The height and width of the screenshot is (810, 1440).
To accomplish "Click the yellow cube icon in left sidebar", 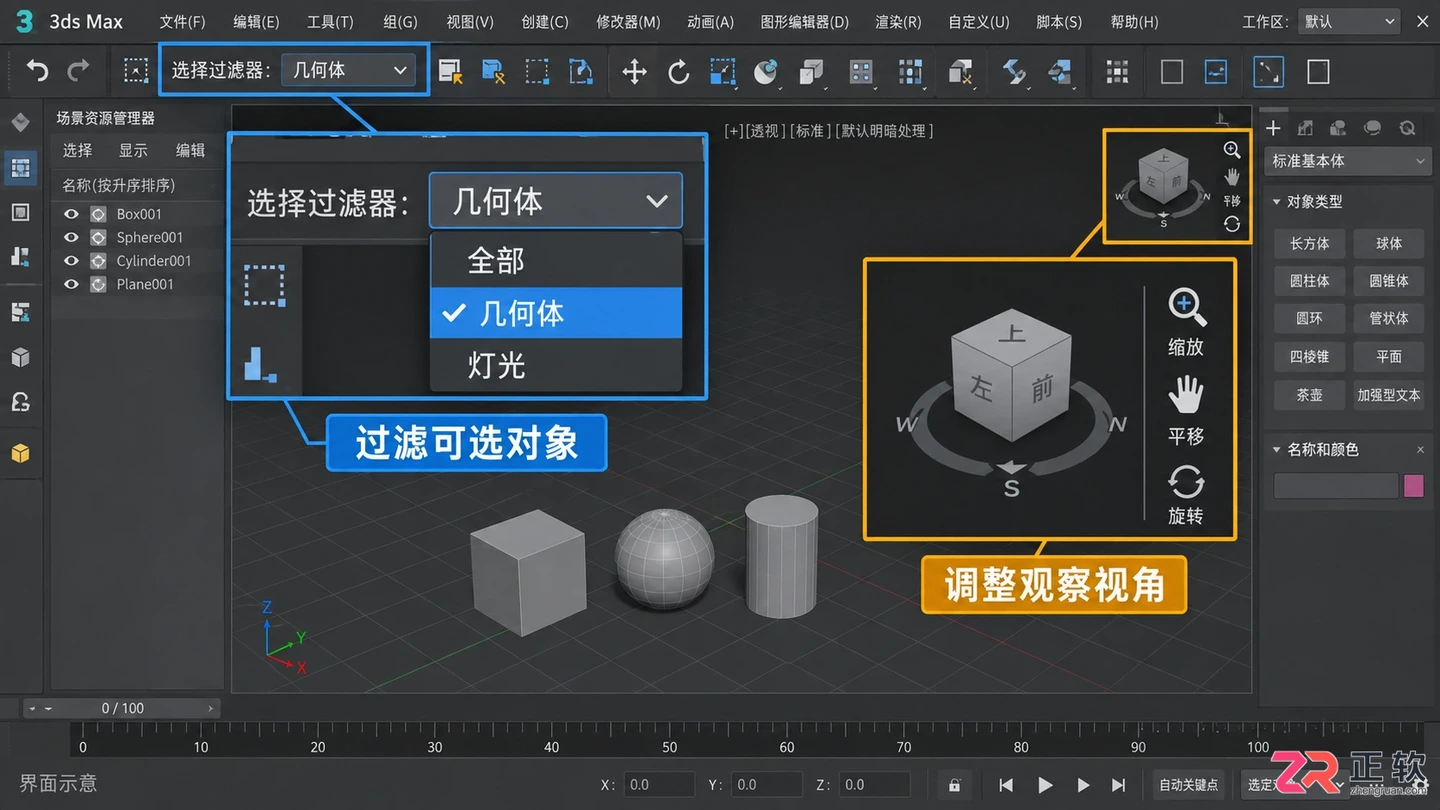I will tap(20, 453).
